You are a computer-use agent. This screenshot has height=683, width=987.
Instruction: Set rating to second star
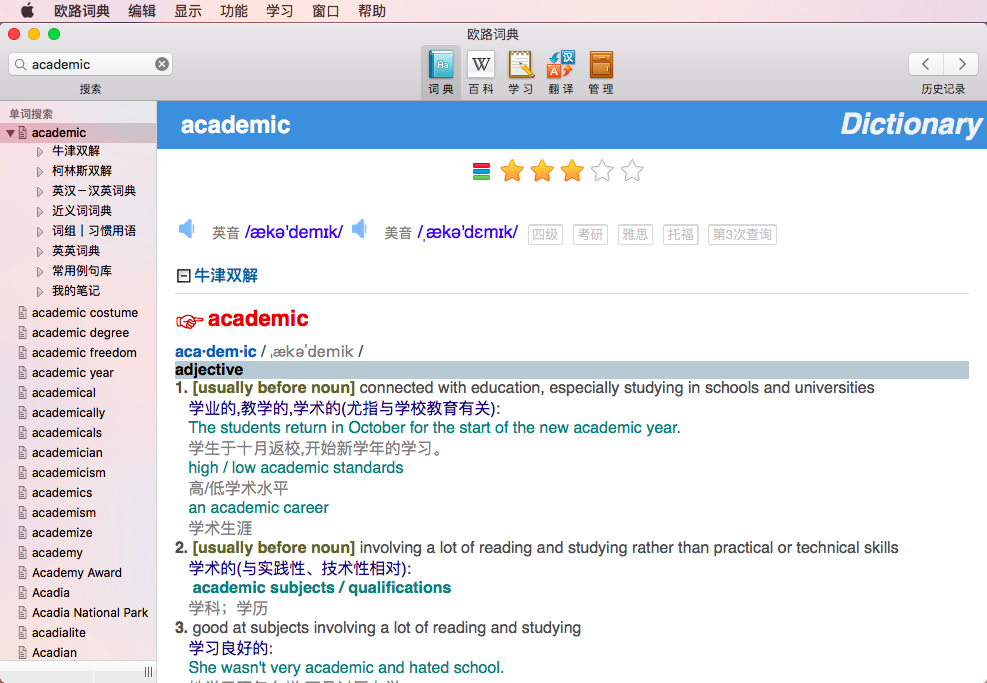coord(542,171)
